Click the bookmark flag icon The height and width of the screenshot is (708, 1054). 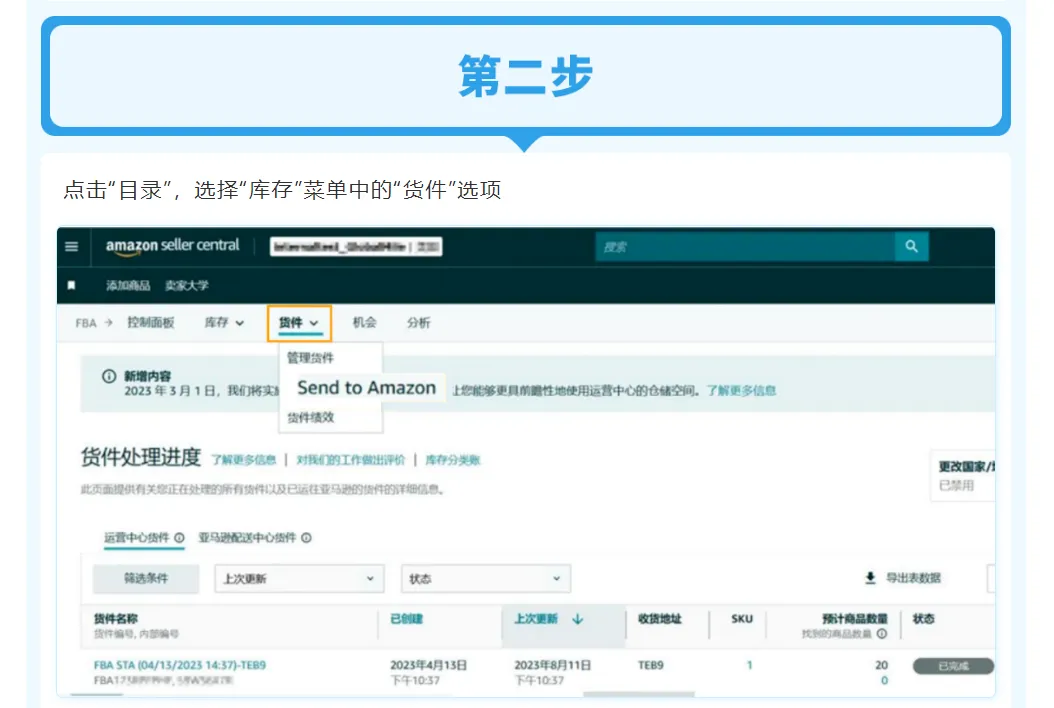71,285
